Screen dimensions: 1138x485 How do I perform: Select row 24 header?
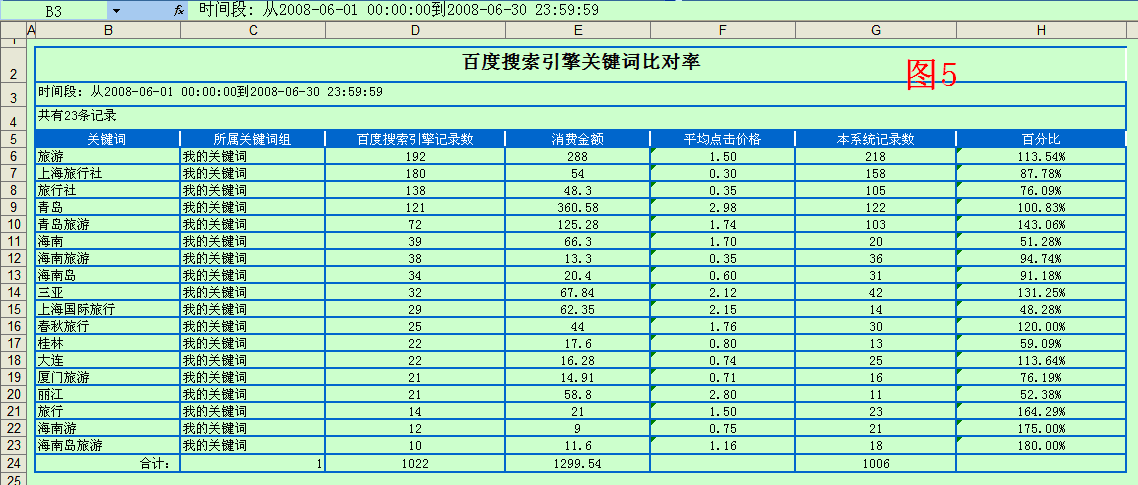tap(12, 464)
